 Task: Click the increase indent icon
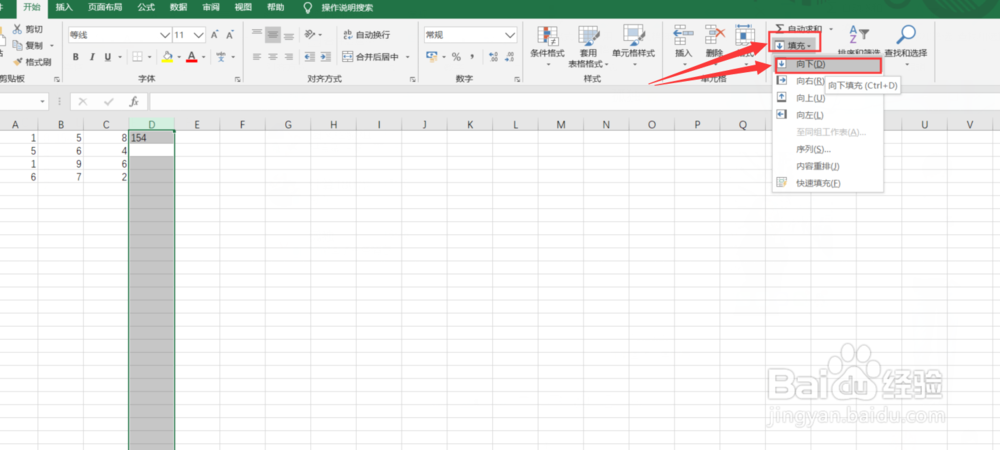pyautogui.click(x=326, y=57)
